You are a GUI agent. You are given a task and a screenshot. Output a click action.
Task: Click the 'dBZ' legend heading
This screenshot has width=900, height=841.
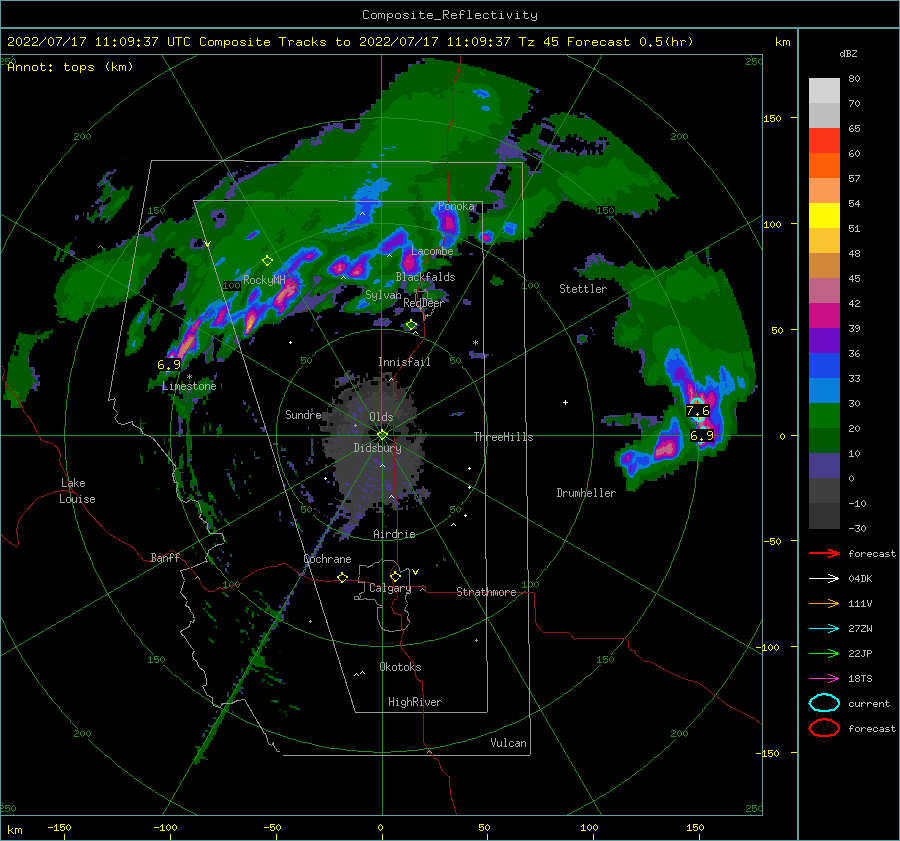(848, 54)
